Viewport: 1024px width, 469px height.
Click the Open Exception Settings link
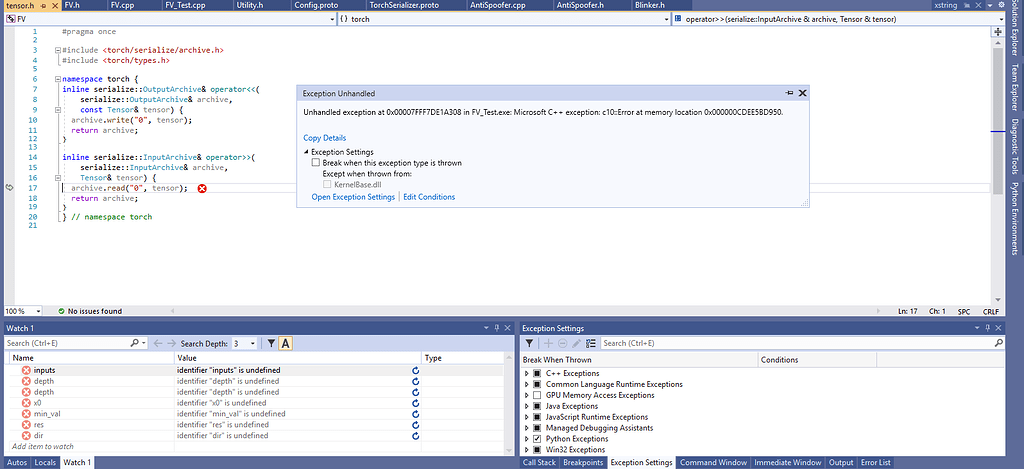(353, 197)
